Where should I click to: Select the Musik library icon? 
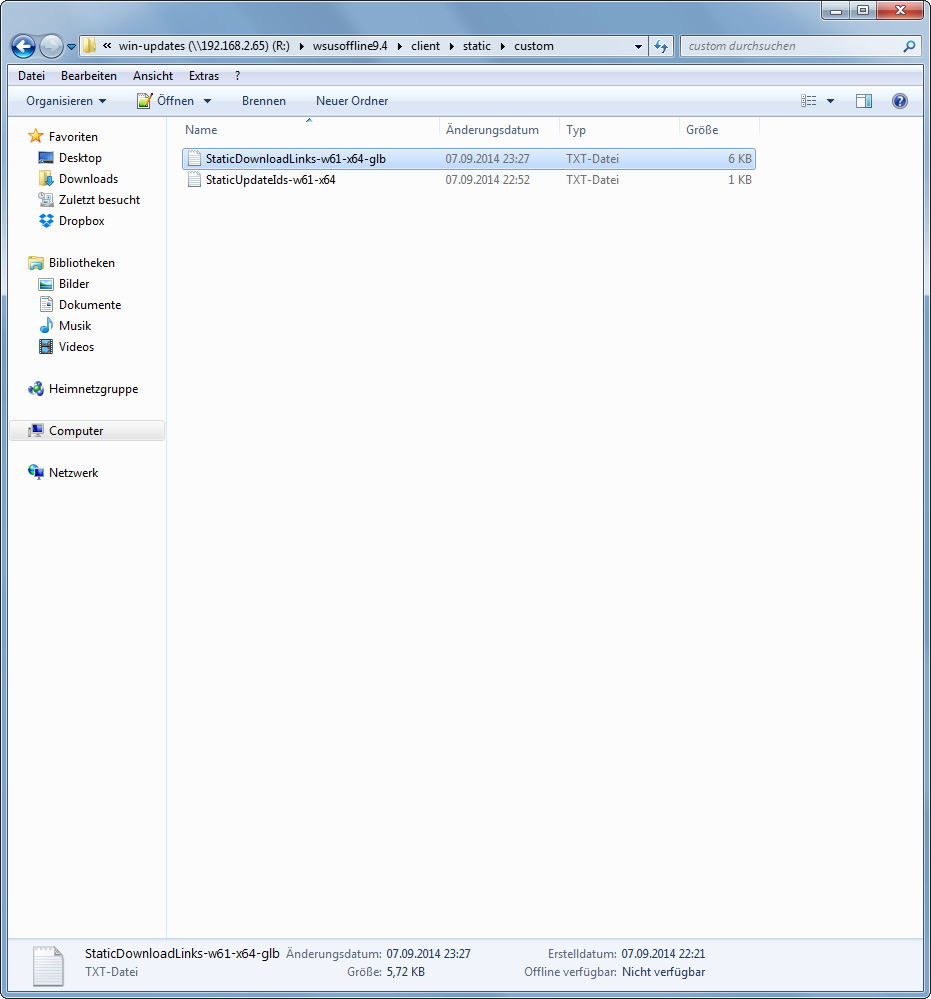coord(46,326)
